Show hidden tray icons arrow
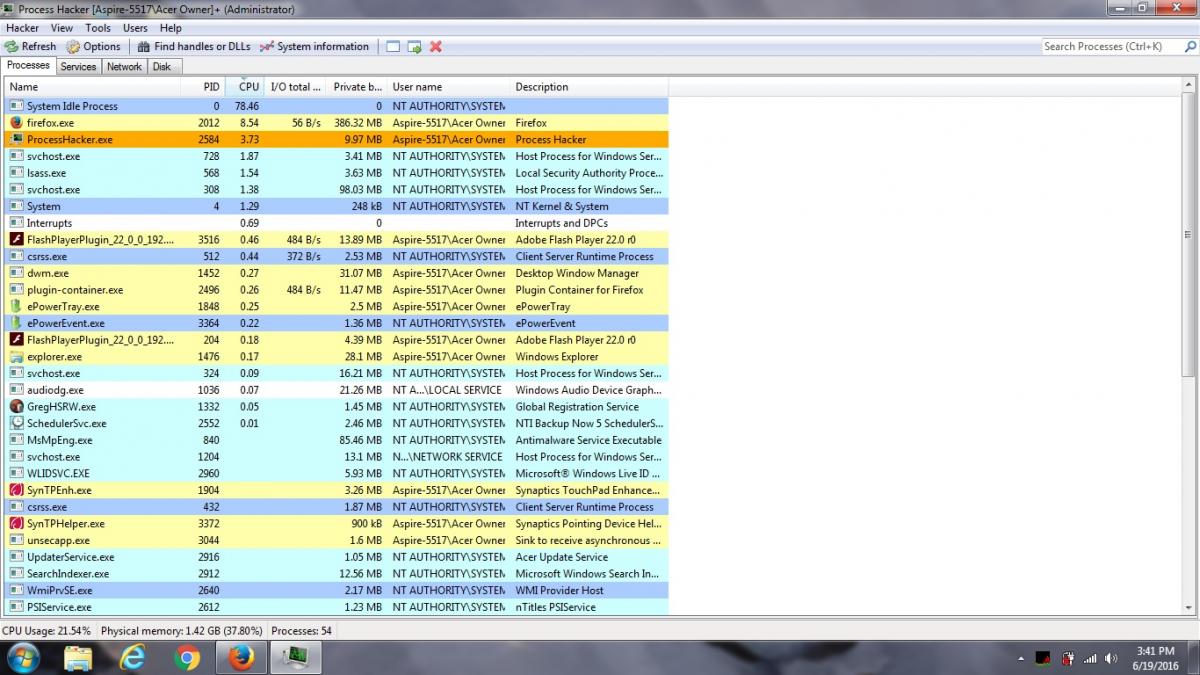This screenshot has width=1200, height=675. point(1021,658)
